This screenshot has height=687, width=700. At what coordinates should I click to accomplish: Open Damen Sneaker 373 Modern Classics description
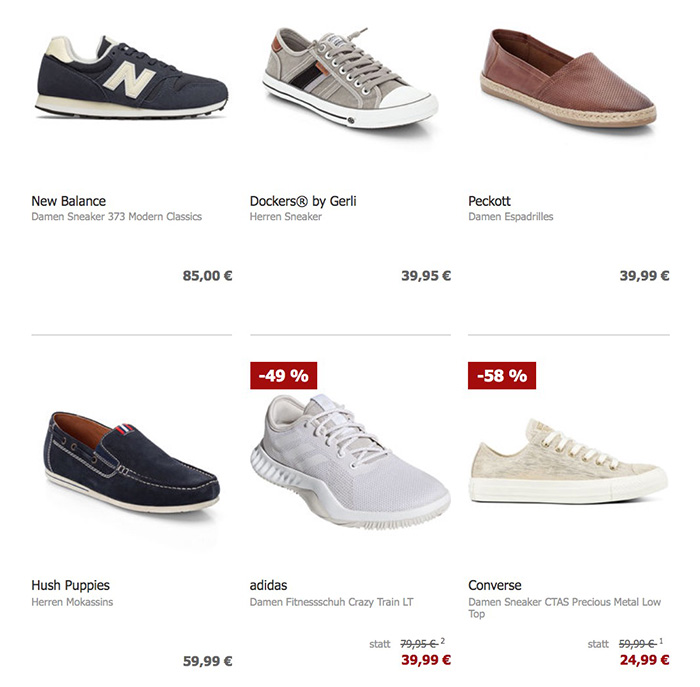117,217
